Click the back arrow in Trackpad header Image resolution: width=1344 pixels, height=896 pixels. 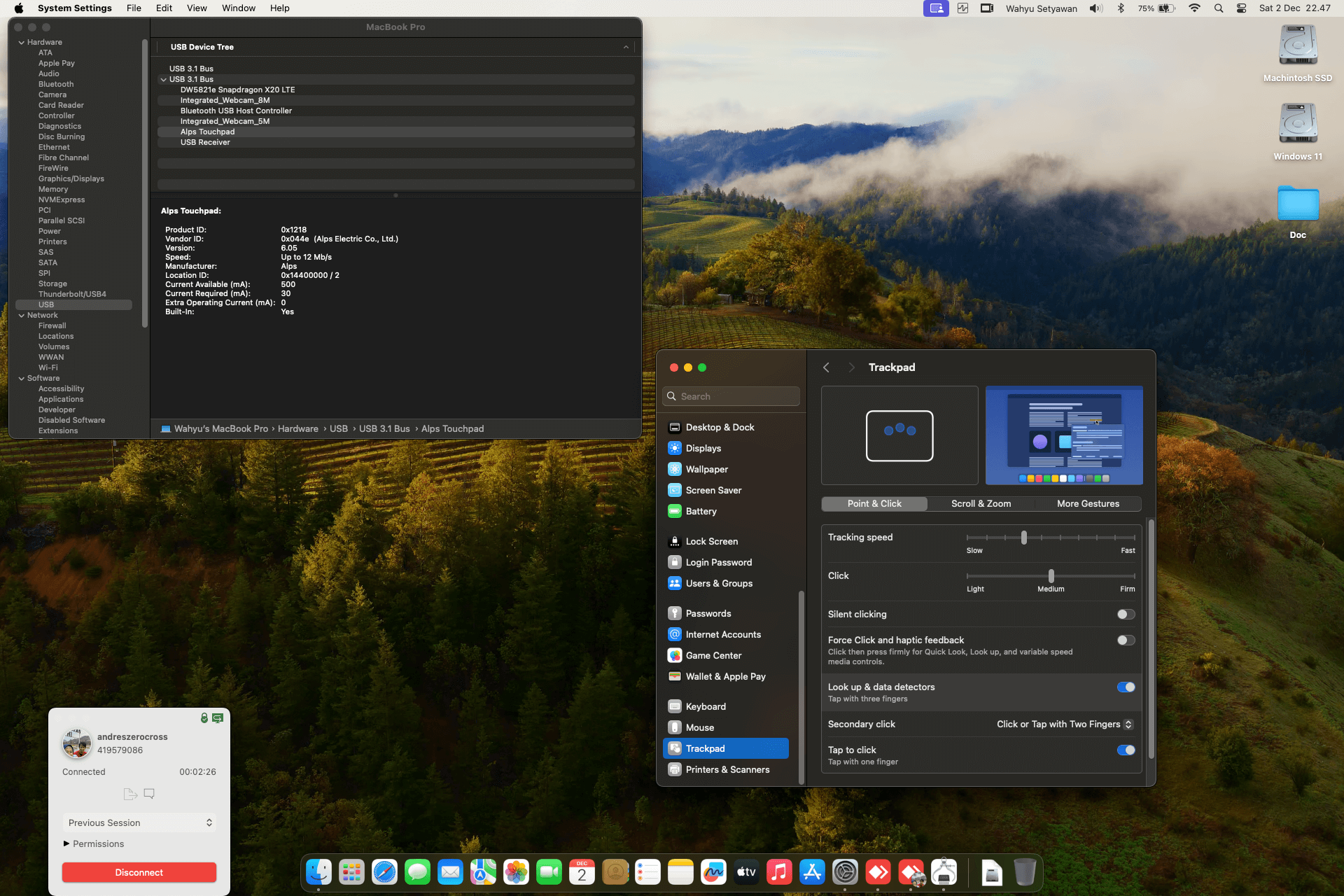click(x=826, y=367)
